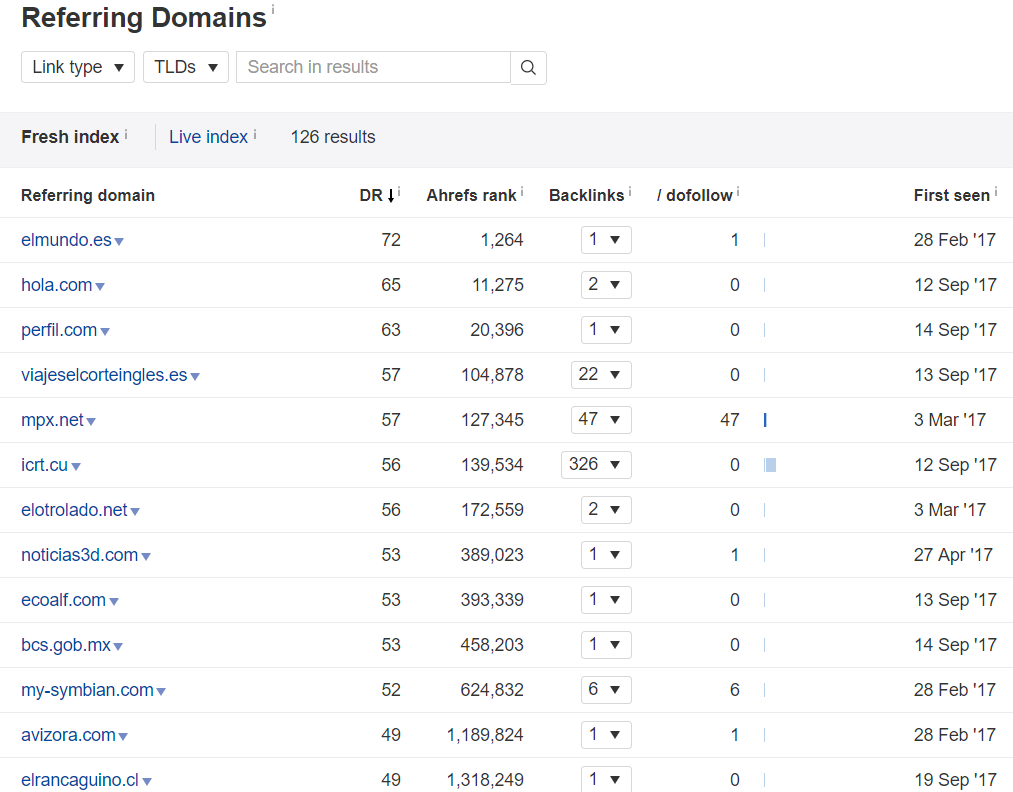Screen dimensions: 1013x792
Task: Show info icon beside Fresh index
Action: [126, 134]
